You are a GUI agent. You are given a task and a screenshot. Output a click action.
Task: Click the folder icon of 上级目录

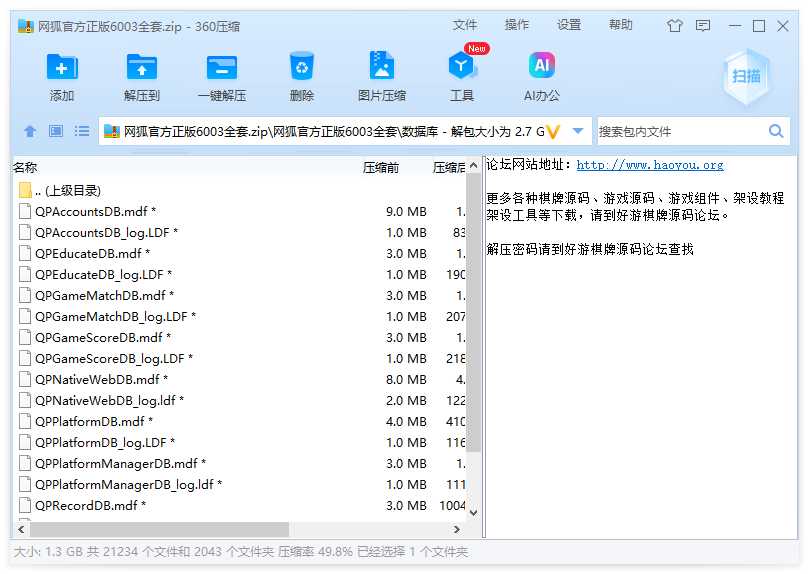tap(25, 190)
